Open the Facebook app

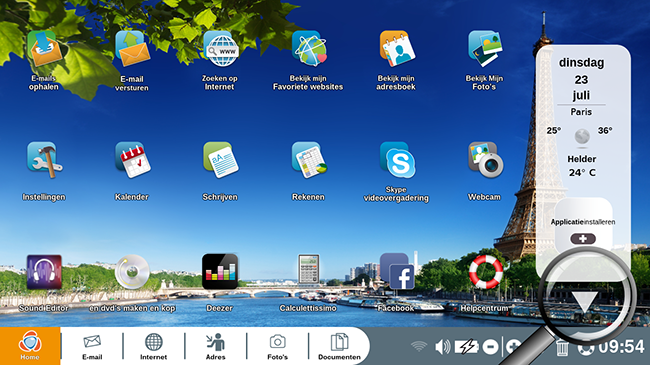pyautogui.click(x=397, y=272)
